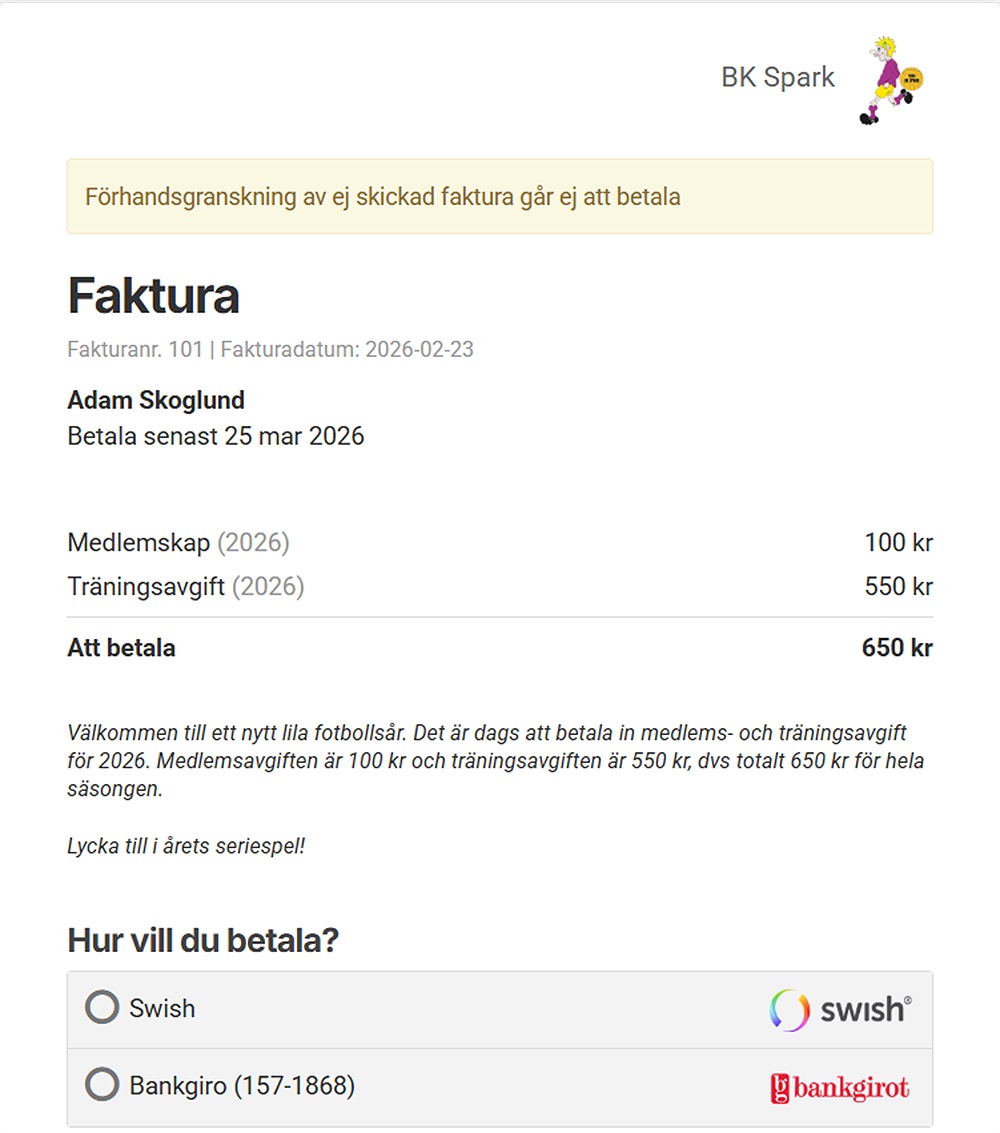Select the Träningsavgift (2026) line item
1000x1133 pixels.
[x=185, y=587]
